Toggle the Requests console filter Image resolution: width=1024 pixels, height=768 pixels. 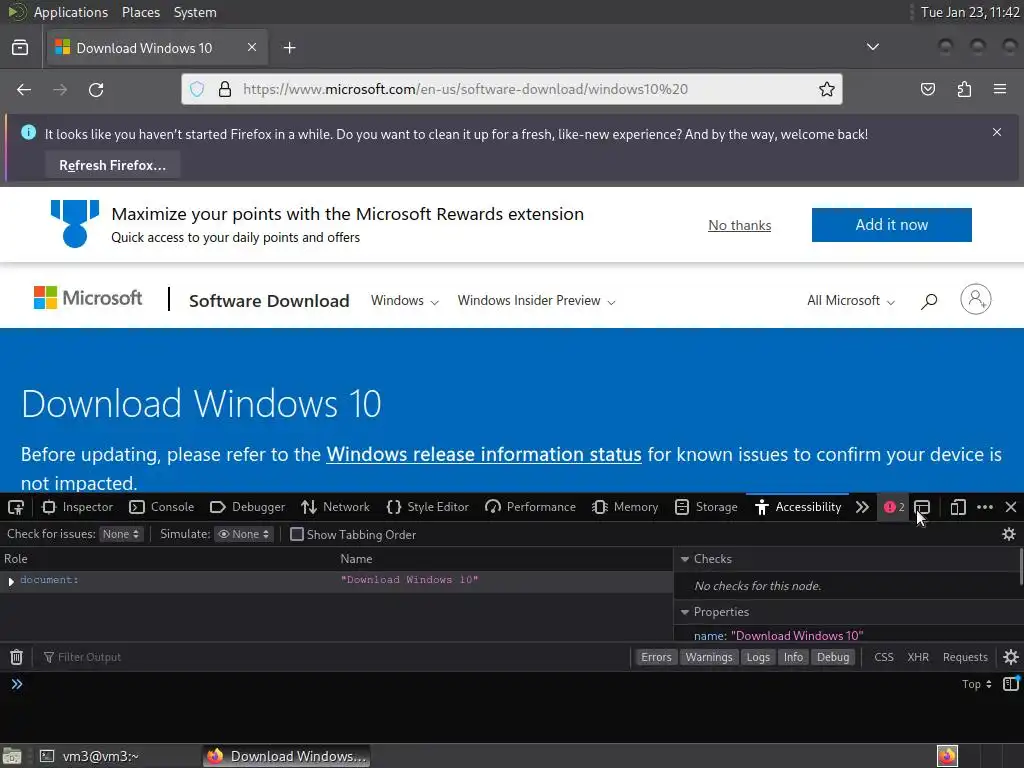click(x=965, y=657)
